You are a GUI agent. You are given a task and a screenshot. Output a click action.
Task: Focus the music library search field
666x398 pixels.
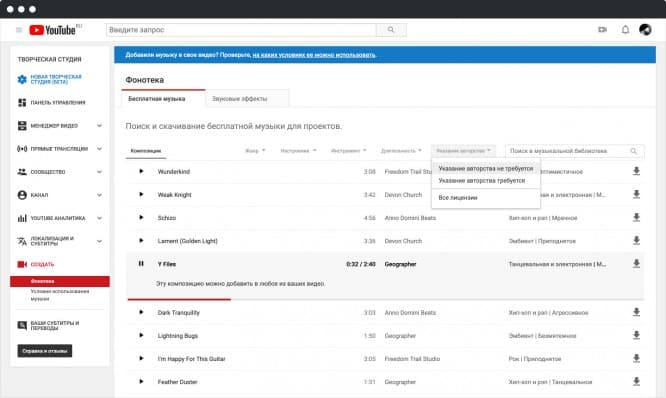click(575, 151)
